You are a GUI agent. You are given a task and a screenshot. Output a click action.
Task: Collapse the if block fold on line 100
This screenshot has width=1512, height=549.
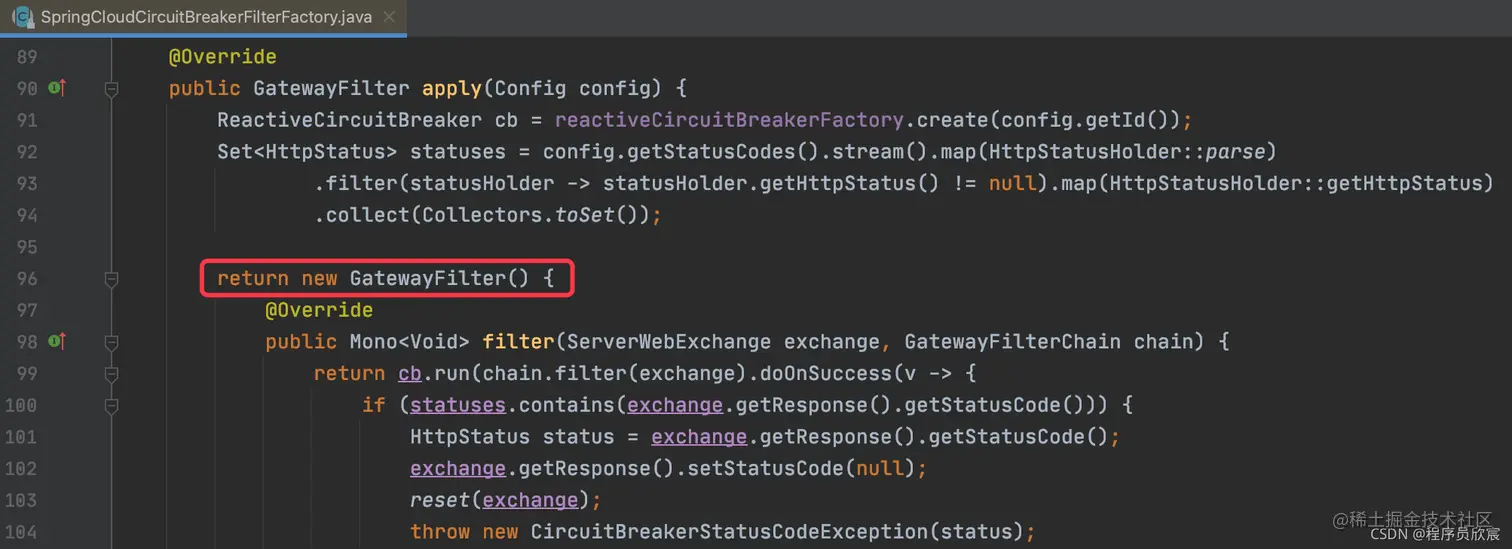click(x=112, y=406)
